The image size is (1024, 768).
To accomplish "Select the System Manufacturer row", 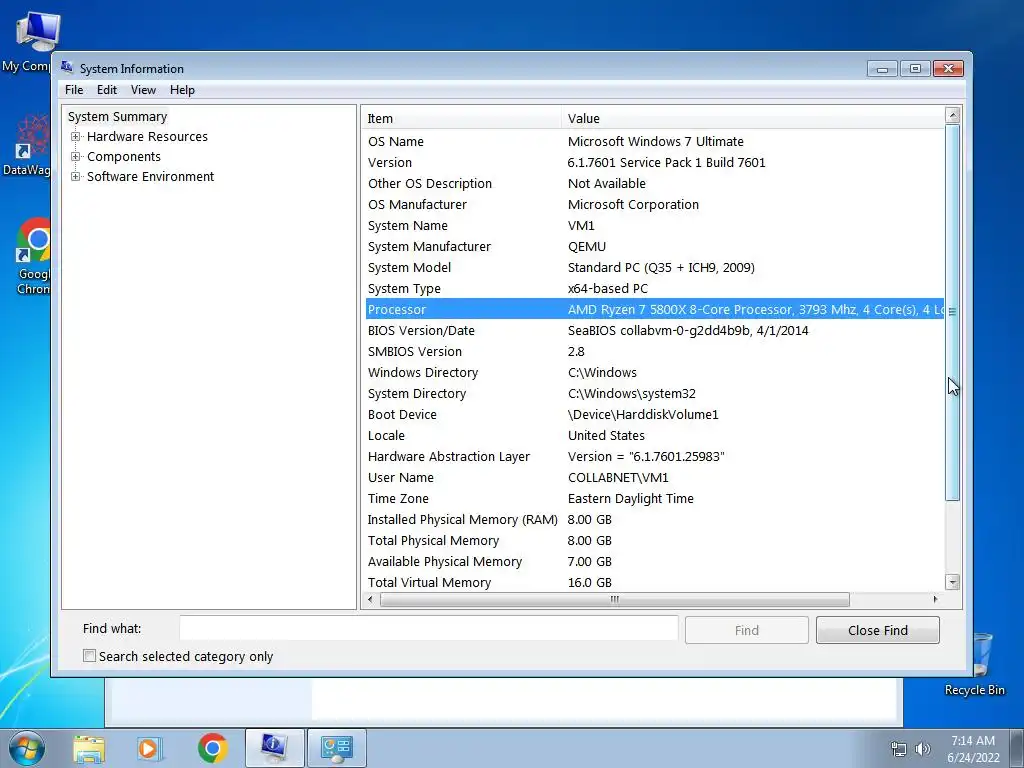I will [x=654, y=246].
